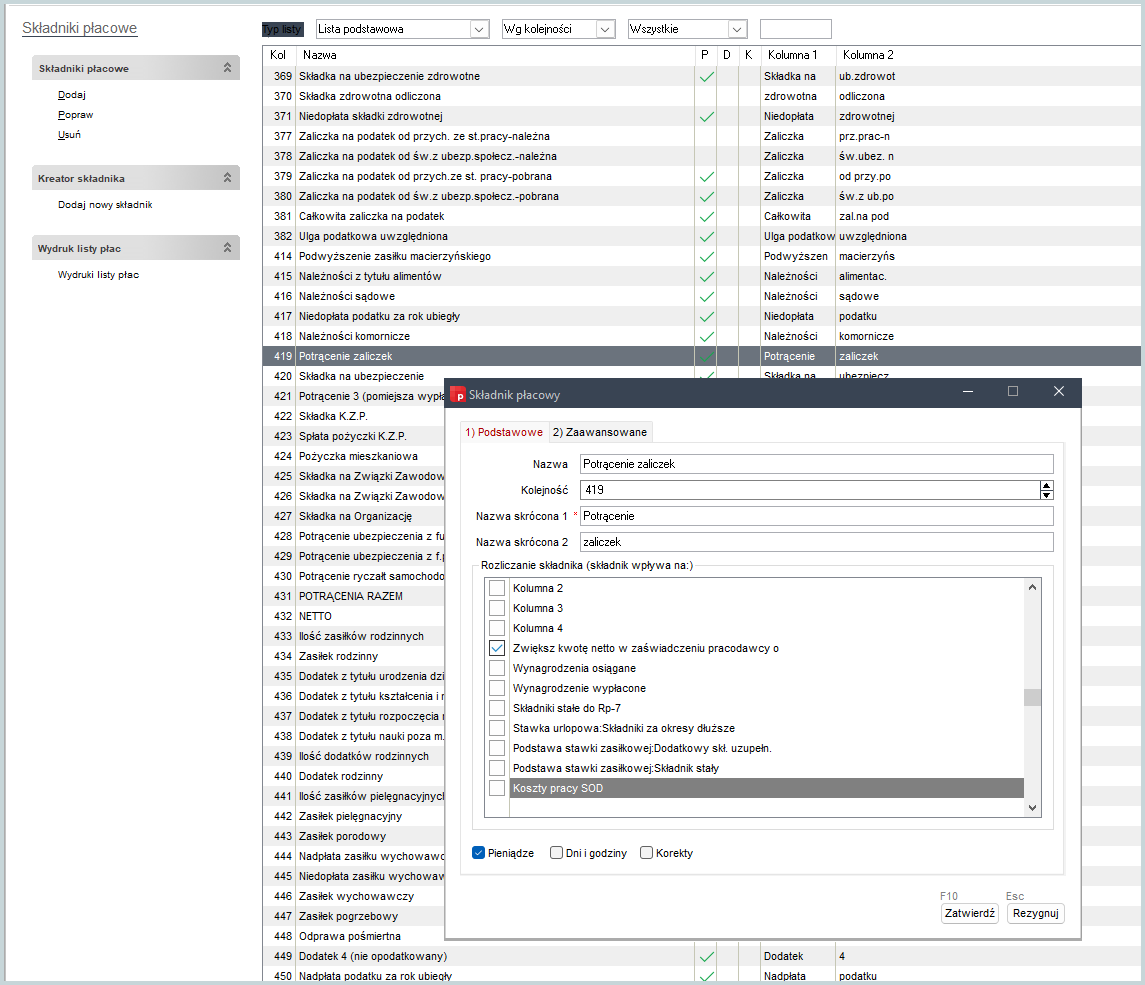Viewport: 1145px width, 985px height.
Task: Select row 419 Potrącenie zaliczek
Action: [x=701, y=356]
